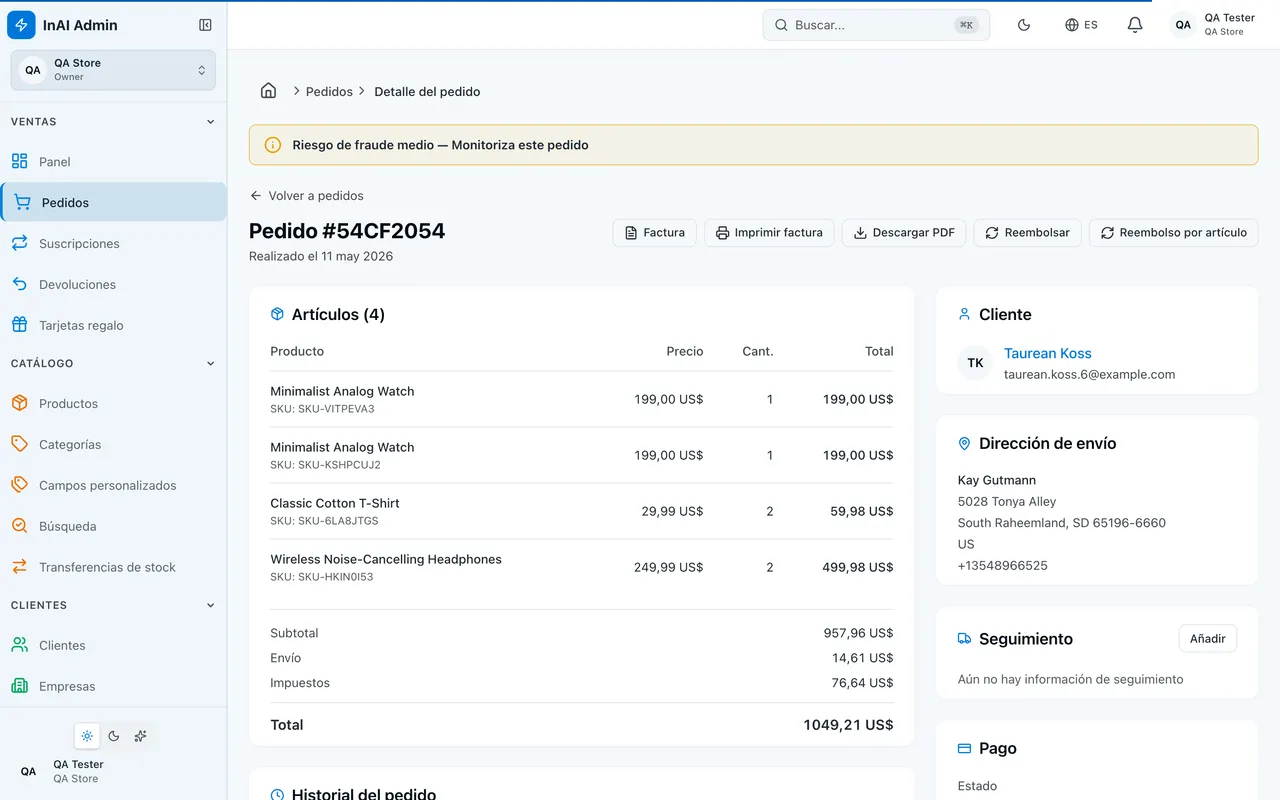Click the Impuestos 76,64 US$ value
1280x800 pixels.
pyautogui.click(x=863, y=683)
